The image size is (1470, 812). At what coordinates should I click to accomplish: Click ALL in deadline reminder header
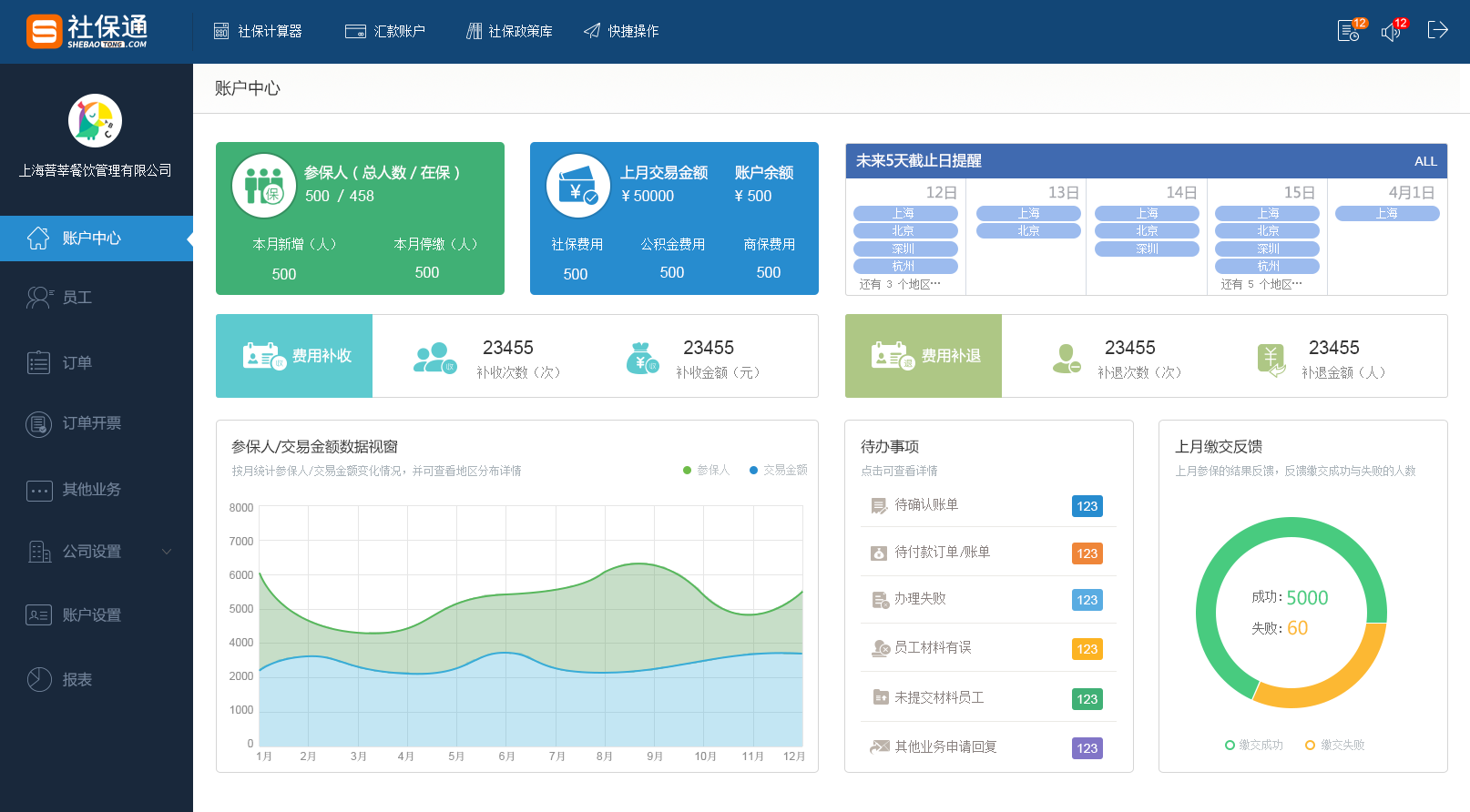pos(1425,161)
